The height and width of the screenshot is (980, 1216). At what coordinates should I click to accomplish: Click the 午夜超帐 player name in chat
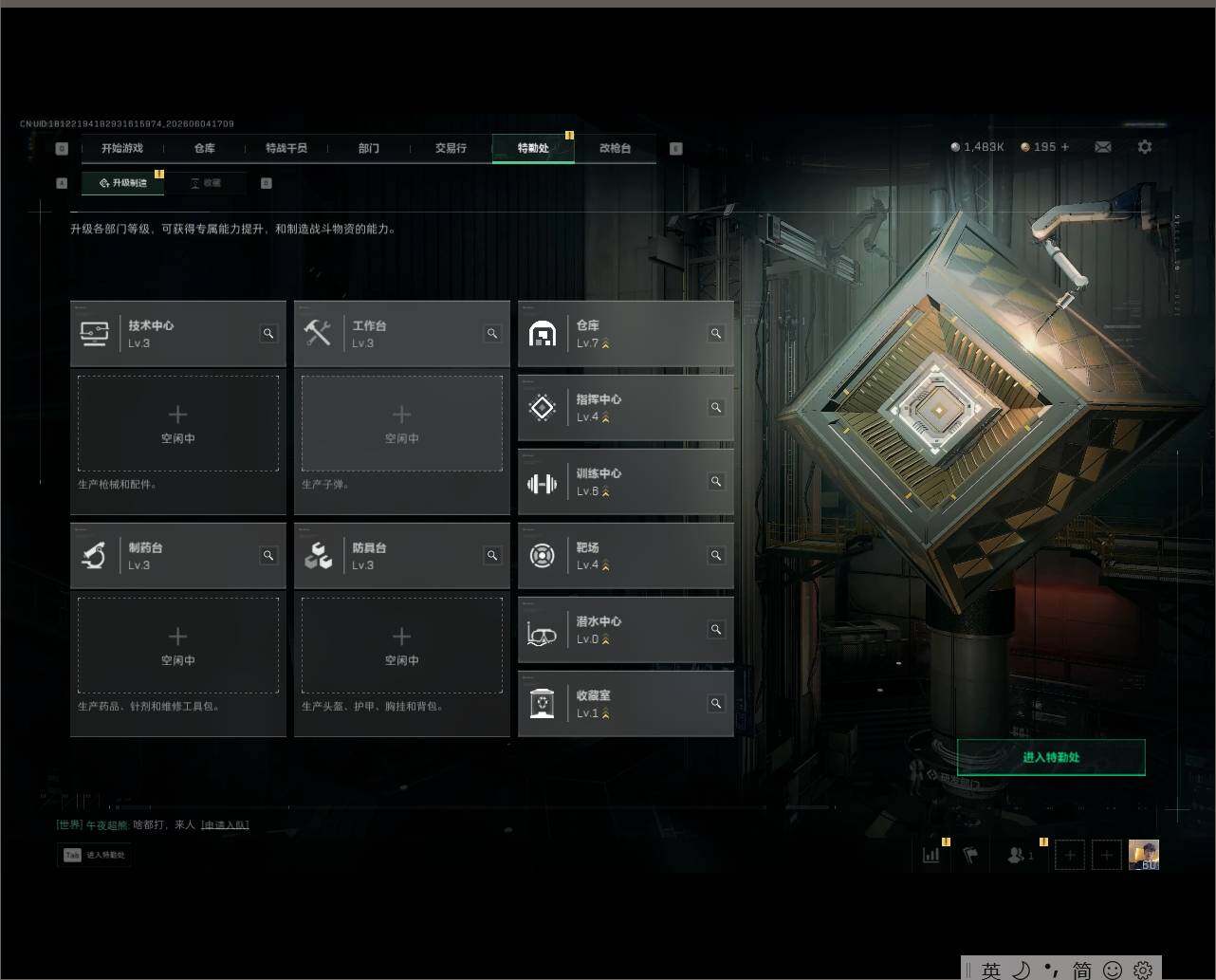[x=107, y=824]
